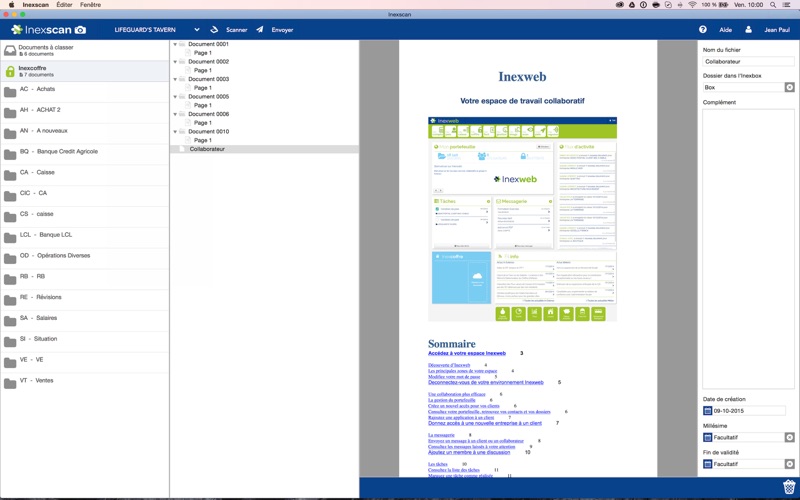Click the Scanner tool icon
Screen dimensions: 800x500
pyautogui.click(x=214, y=30)
